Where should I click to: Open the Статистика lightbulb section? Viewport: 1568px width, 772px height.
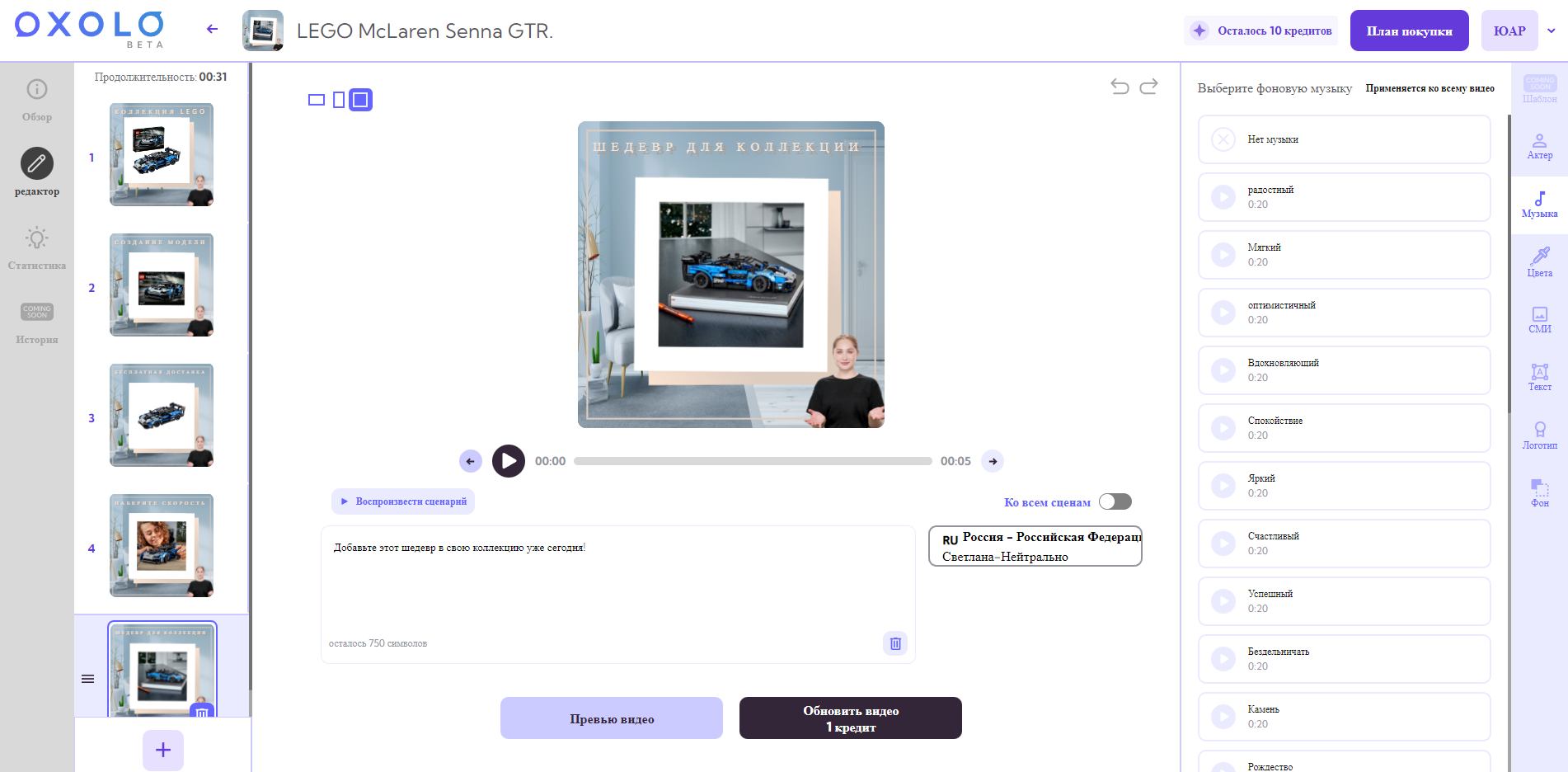37,247
